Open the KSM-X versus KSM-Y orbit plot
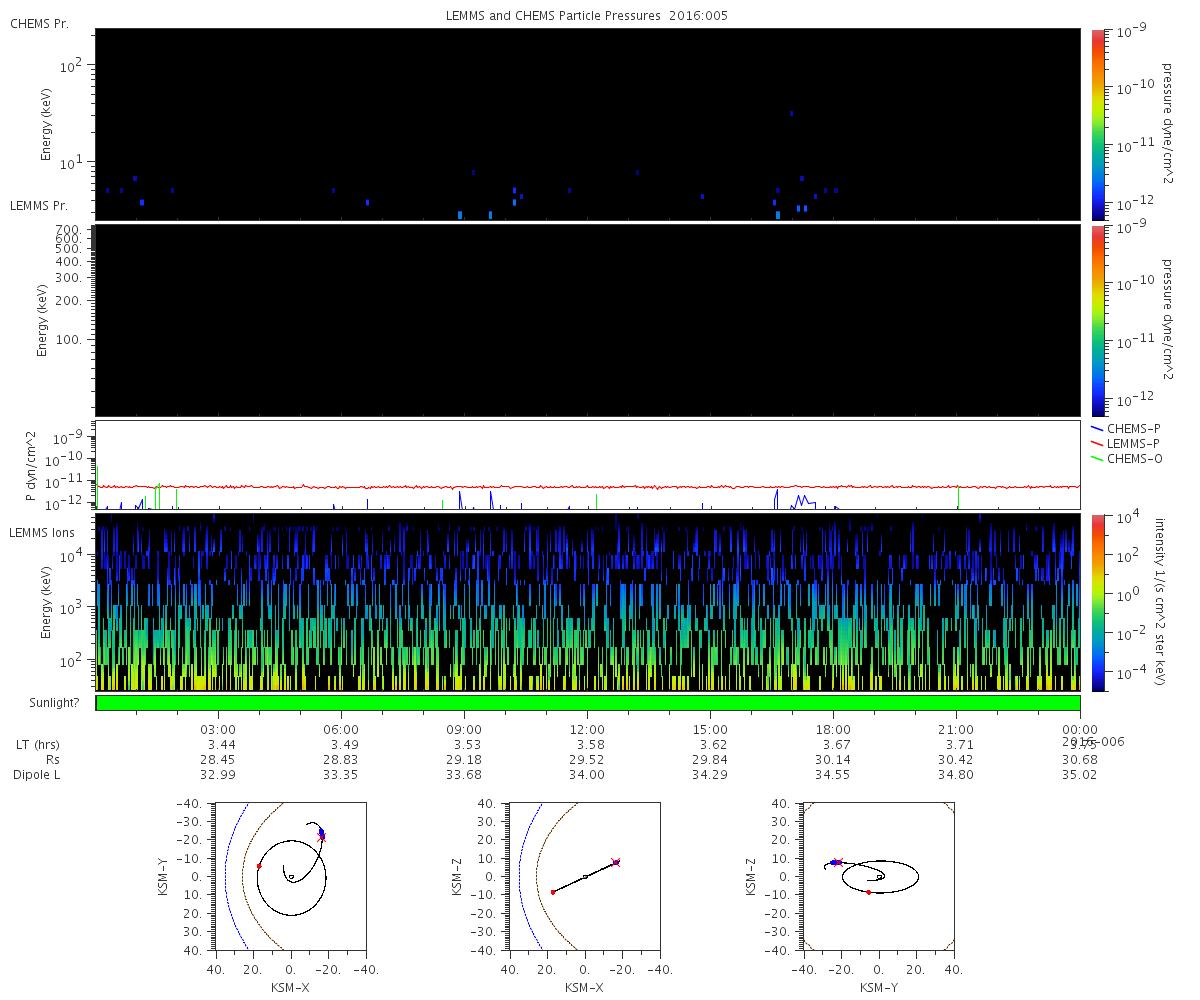This screenshot has width=1200, height=1000. pyautogui.click(x=291, y=875)
